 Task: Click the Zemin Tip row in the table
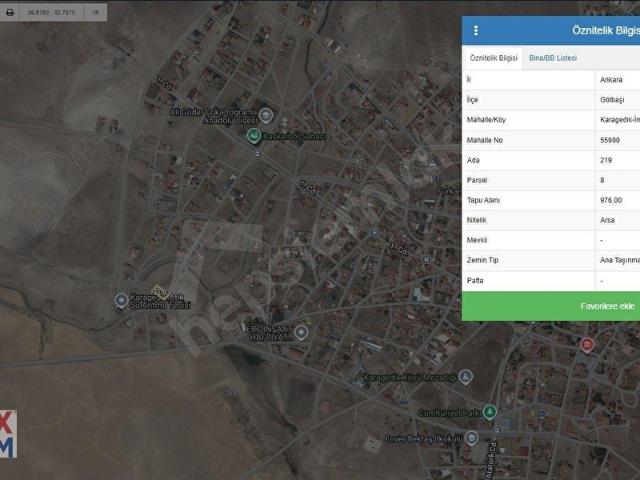(x=551, y=260)
